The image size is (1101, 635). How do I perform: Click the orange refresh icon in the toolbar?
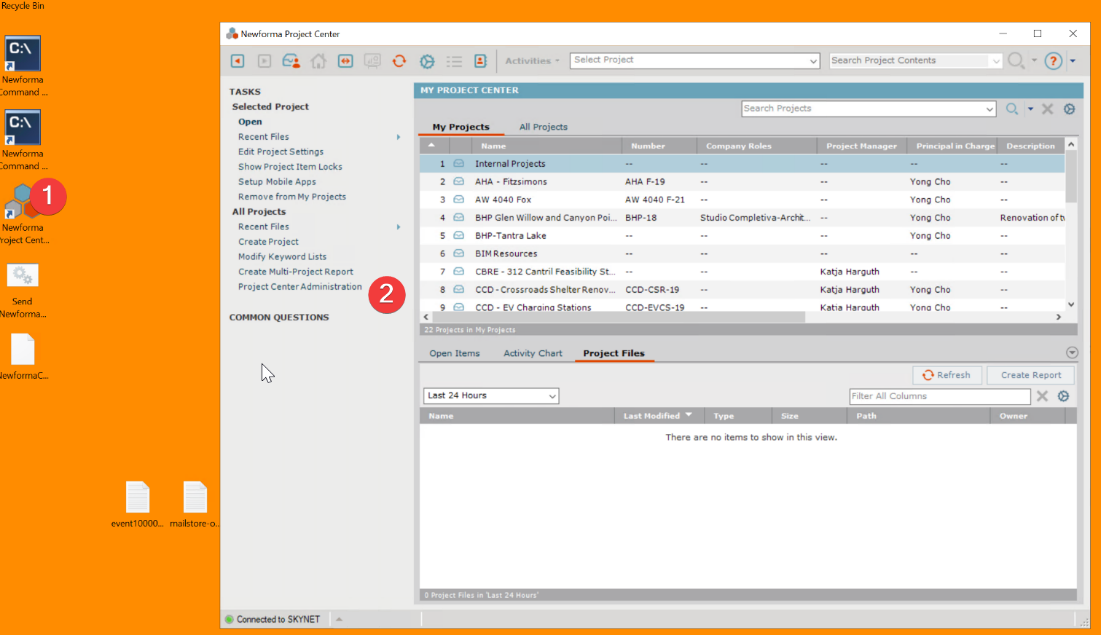(x=400, y=61)
